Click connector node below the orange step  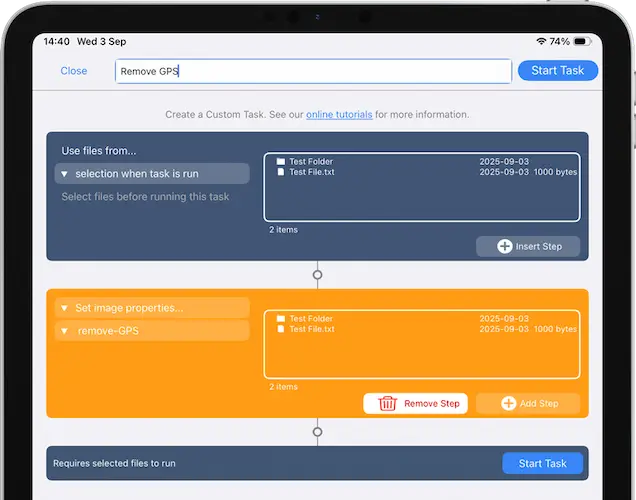tap(318, 432)
